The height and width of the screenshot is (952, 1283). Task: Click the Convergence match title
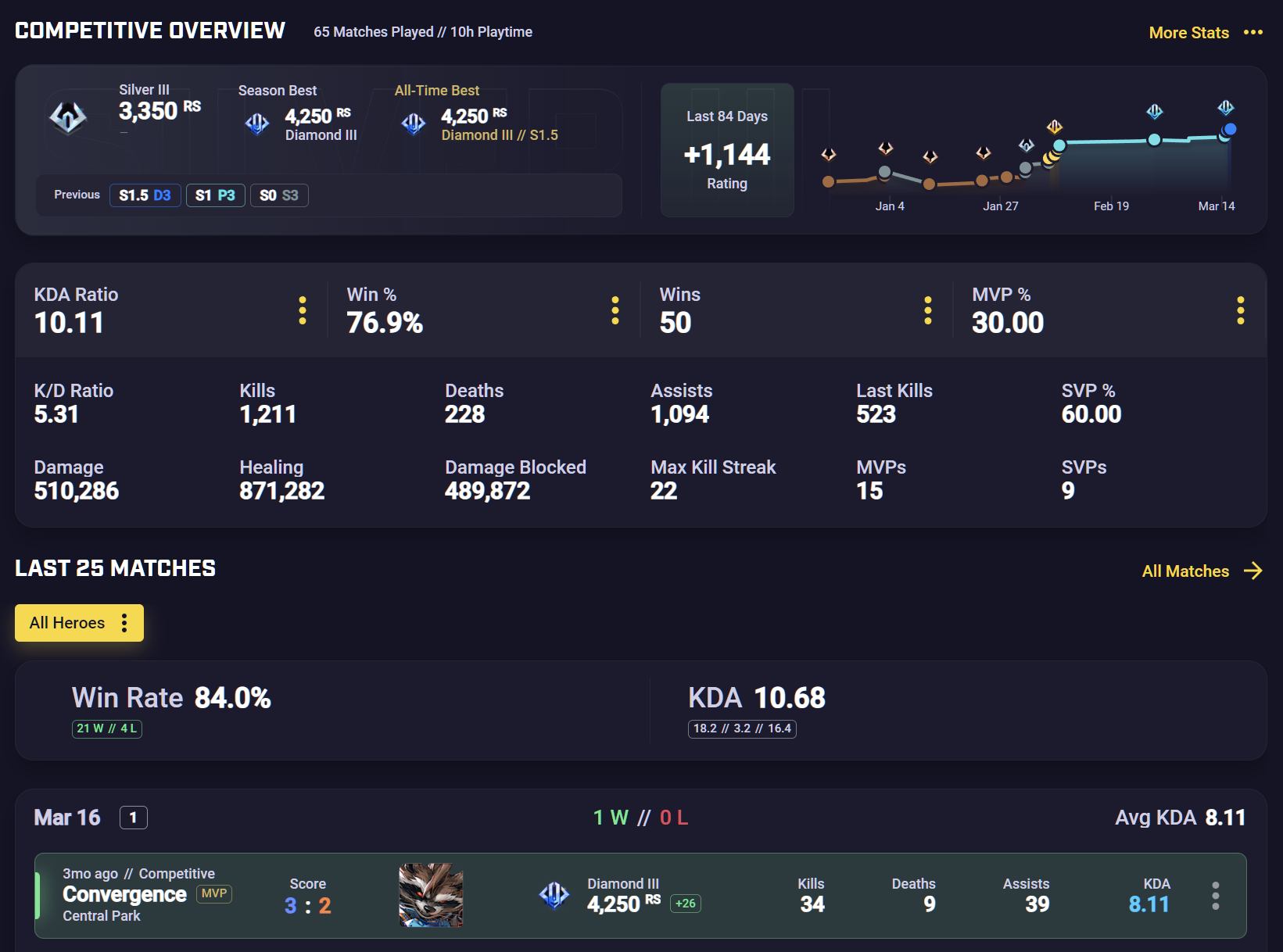tap(124, 894)
